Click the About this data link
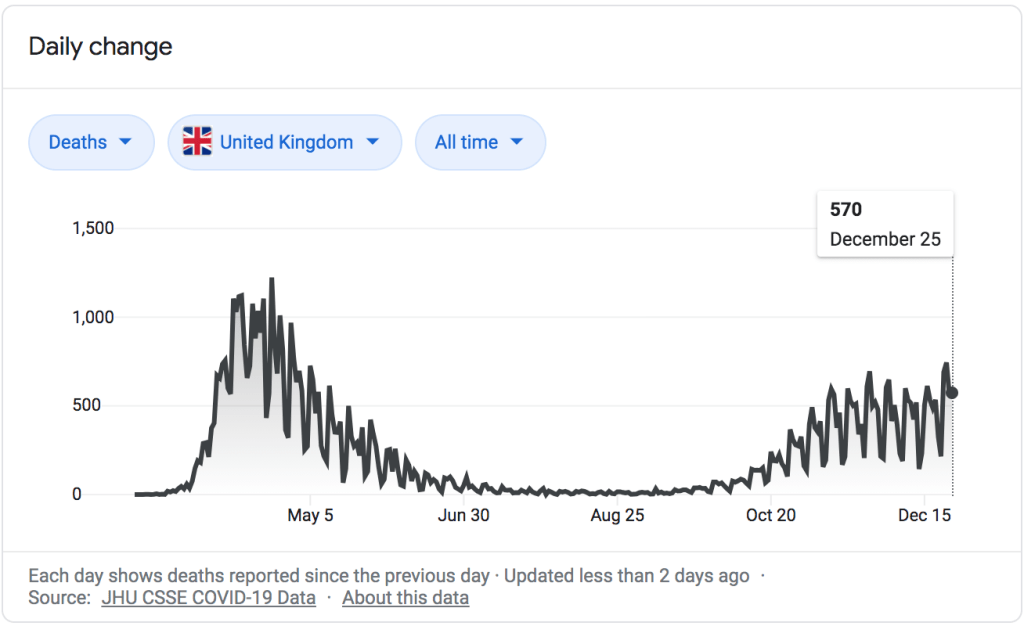The width and height of the screenshot is (1024, 626). (x=405, y=598)
